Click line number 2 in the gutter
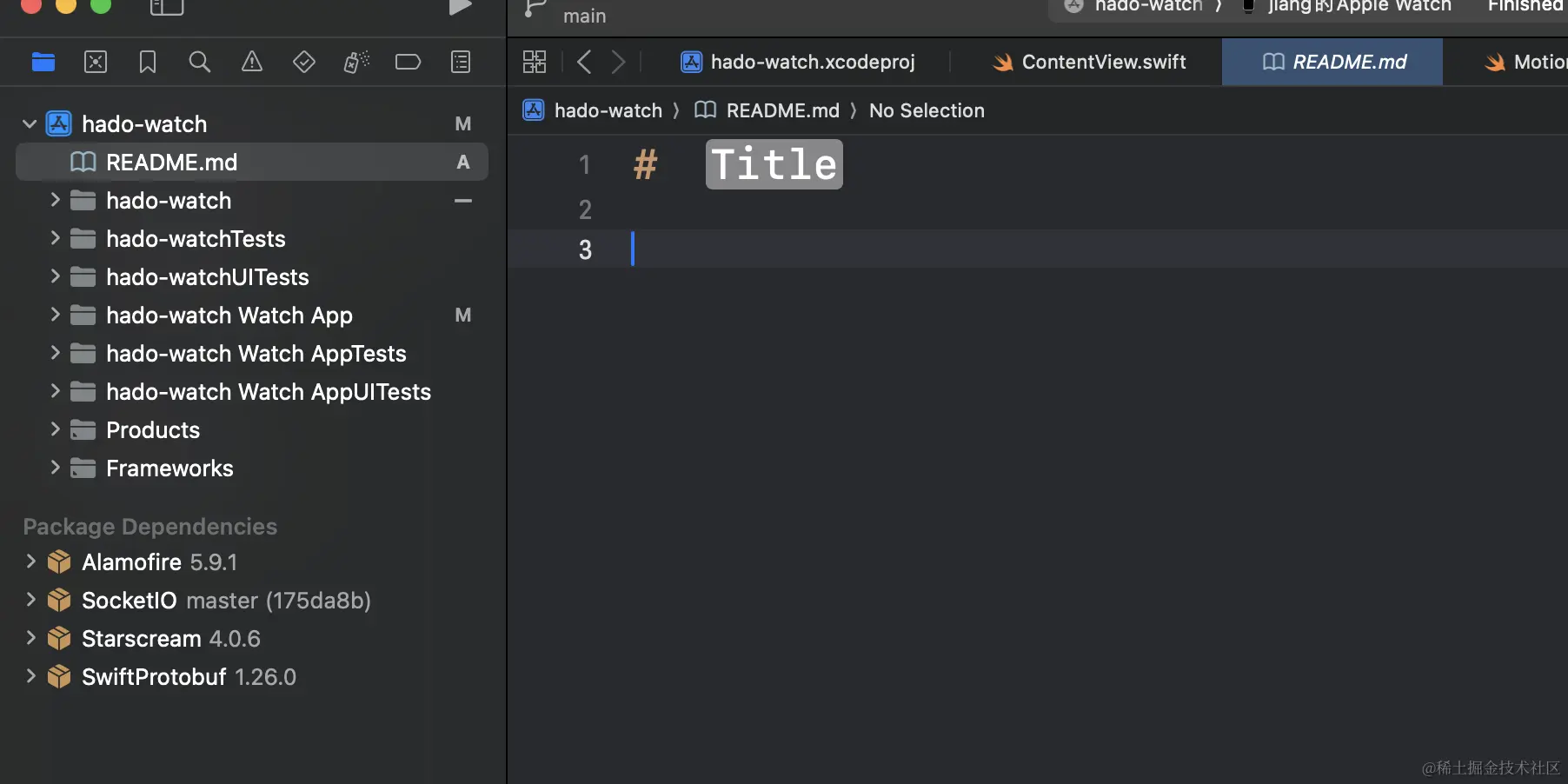 click(585, 209)
